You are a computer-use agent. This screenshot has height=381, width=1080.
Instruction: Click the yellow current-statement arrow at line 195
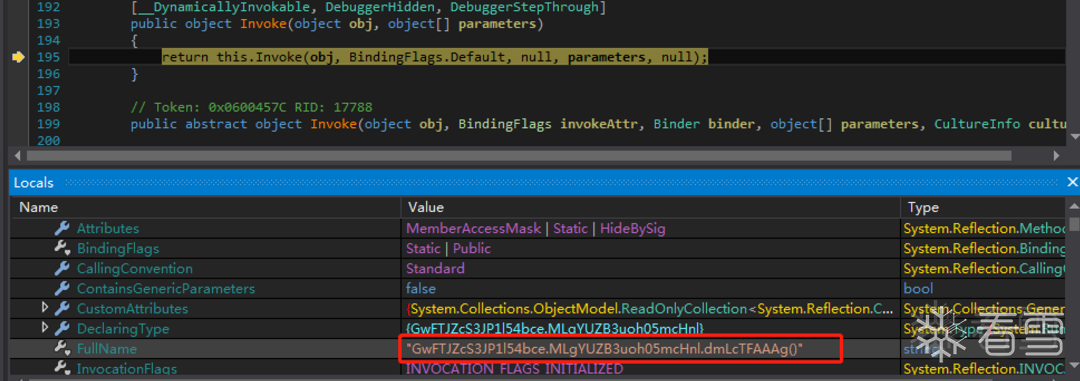click(18, 57)
